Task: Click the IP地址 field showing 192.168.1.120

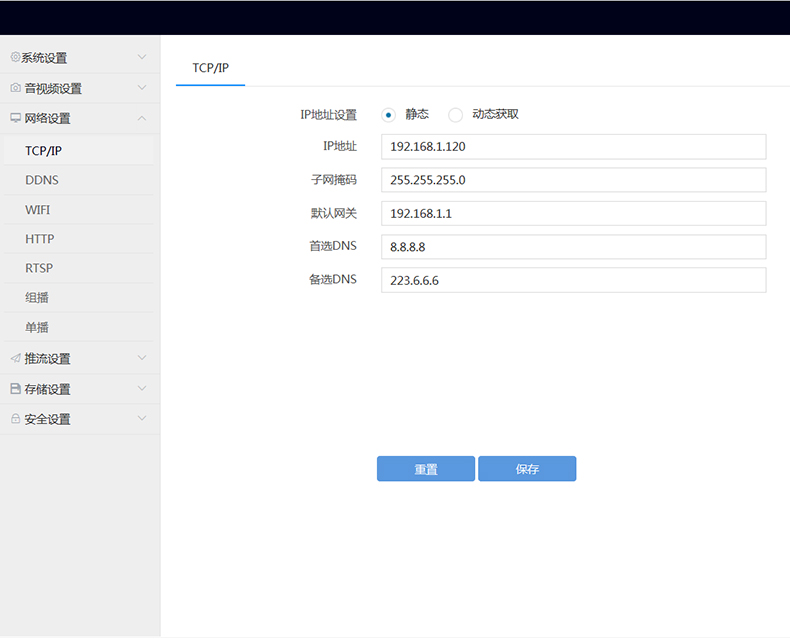Action: point(573,147)
